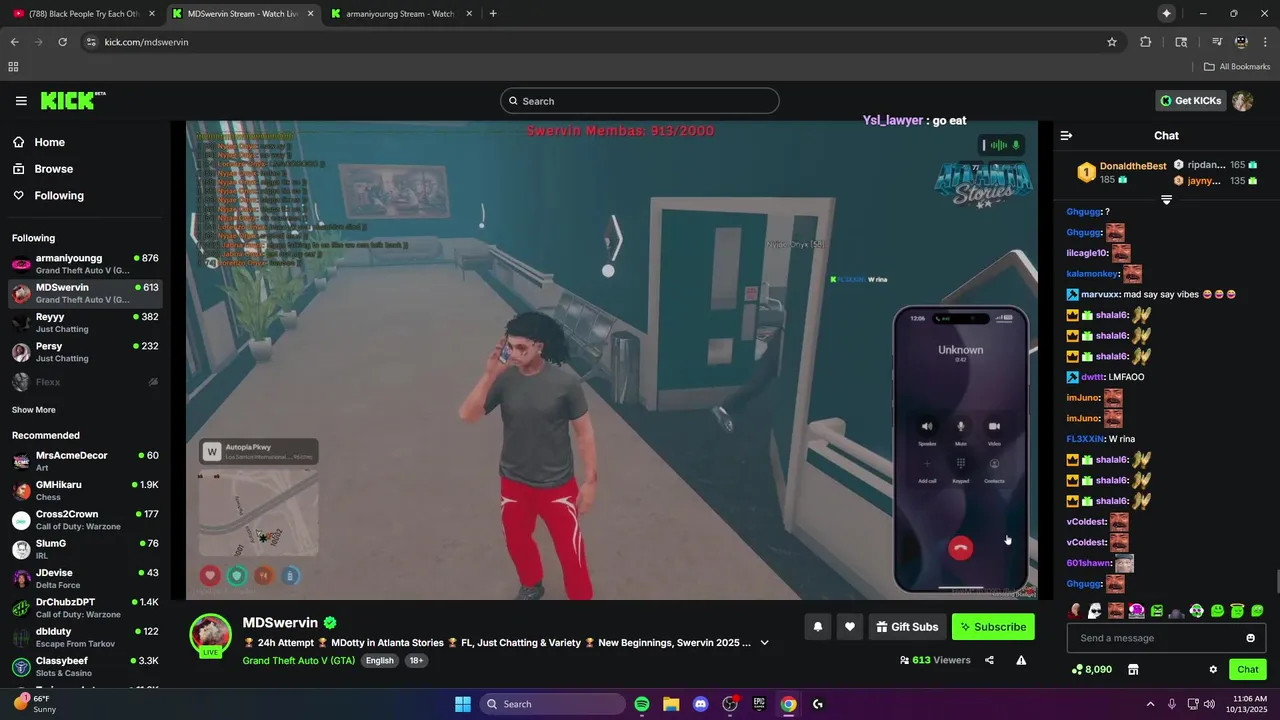Click MDSwervin streamer avatar with LIVE badge
The width and height of the screenshot is (1280, 720).
click(211, 635)
